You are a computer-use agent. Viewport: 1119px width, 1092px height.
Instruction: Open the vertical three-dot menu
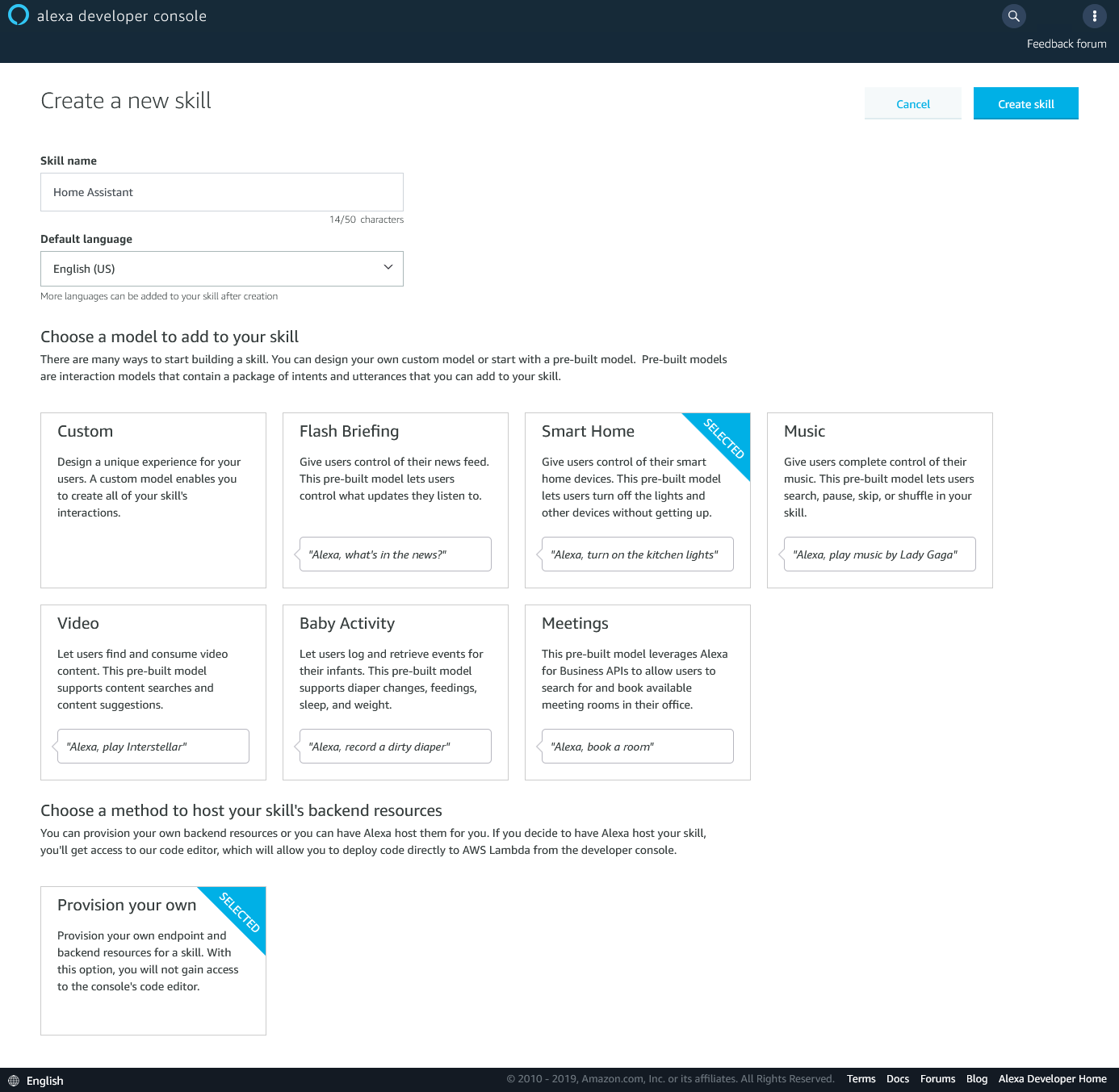pos(1094,15)
